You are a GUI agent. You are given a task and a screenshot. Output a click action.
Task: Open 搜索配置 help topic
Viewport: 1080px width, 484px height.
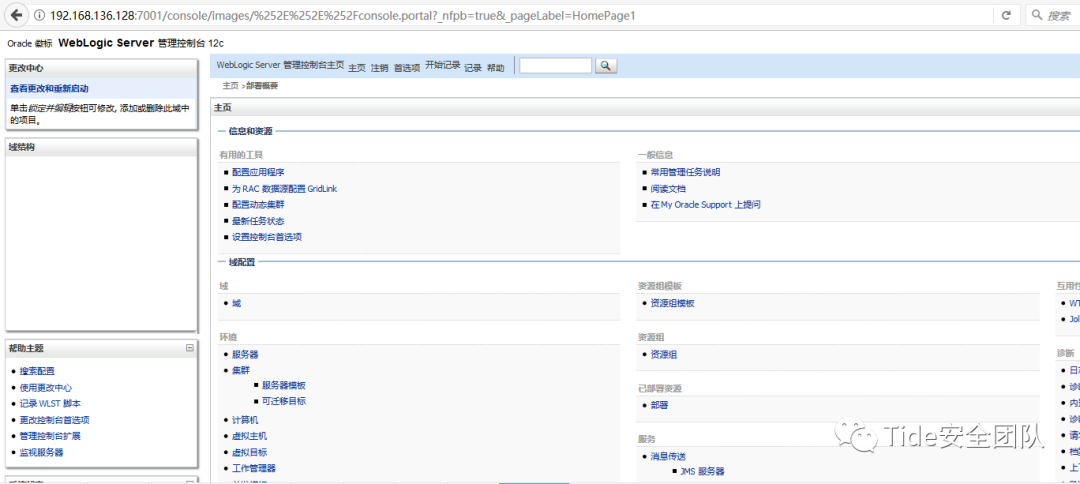click(x=37, y=371)
